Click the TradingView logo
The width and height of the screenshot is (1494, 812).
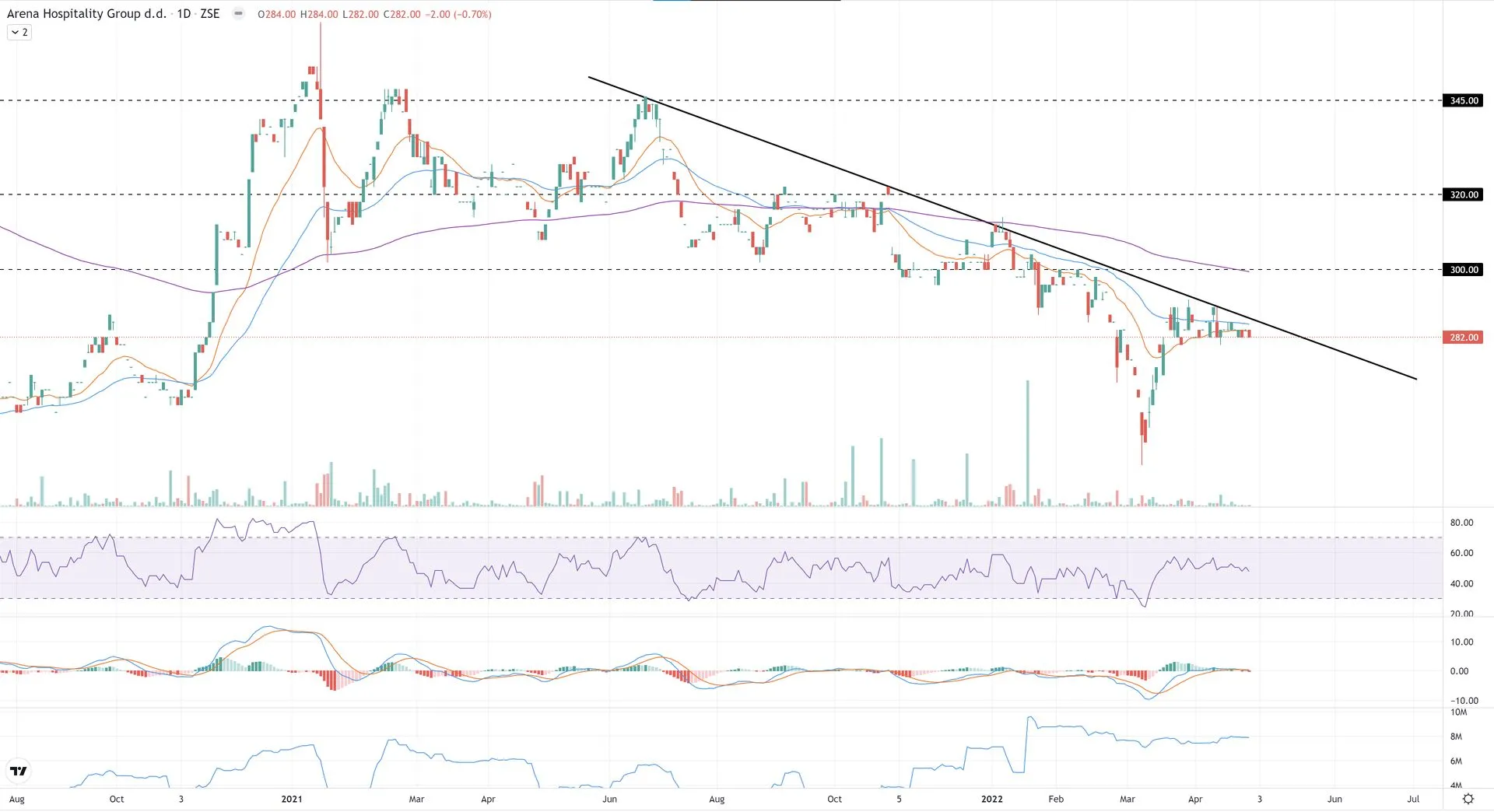[18, 771]
